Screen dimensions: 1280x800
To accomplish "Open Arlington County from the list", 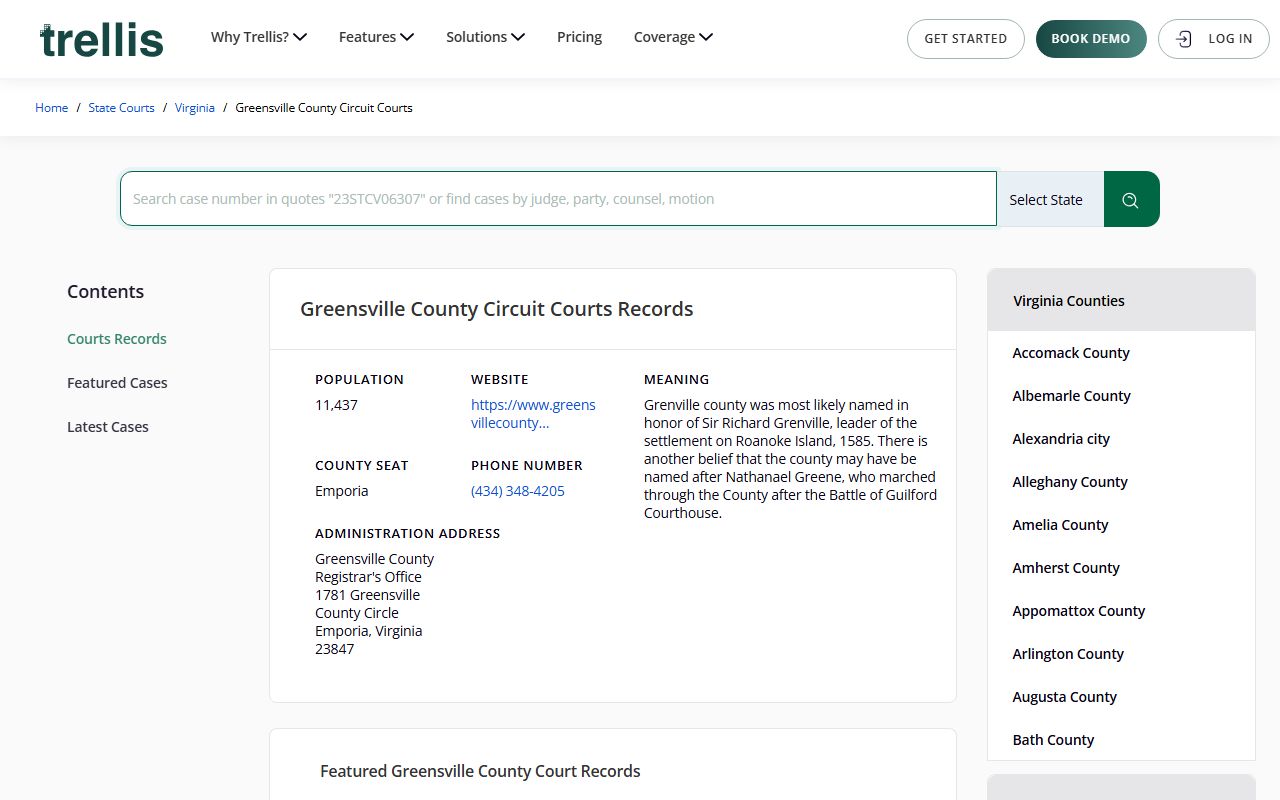I will [x=1068, y=654].
